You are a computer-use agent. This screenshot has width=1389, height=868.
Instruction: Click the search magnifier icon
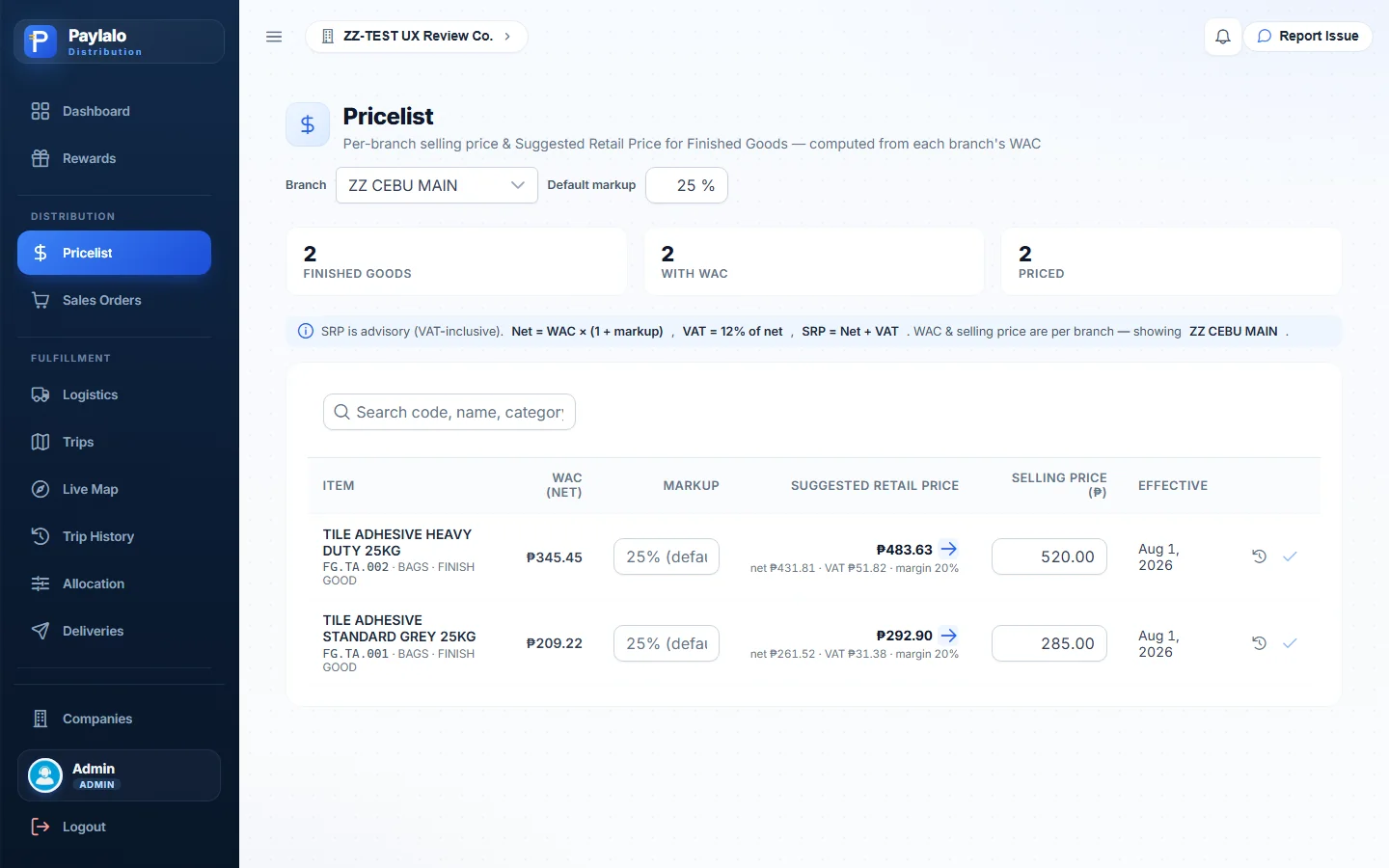pos(341,412)
